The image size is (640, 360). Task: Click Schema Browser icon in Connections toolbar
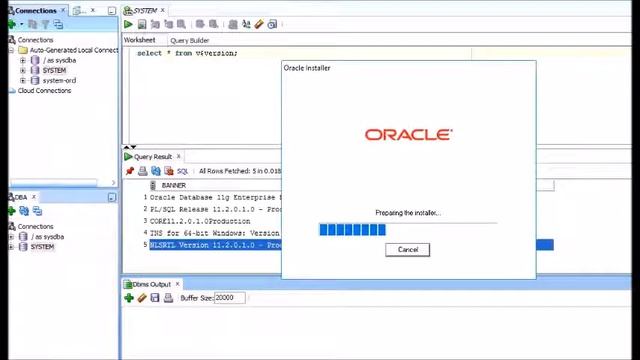pos(58,24)
